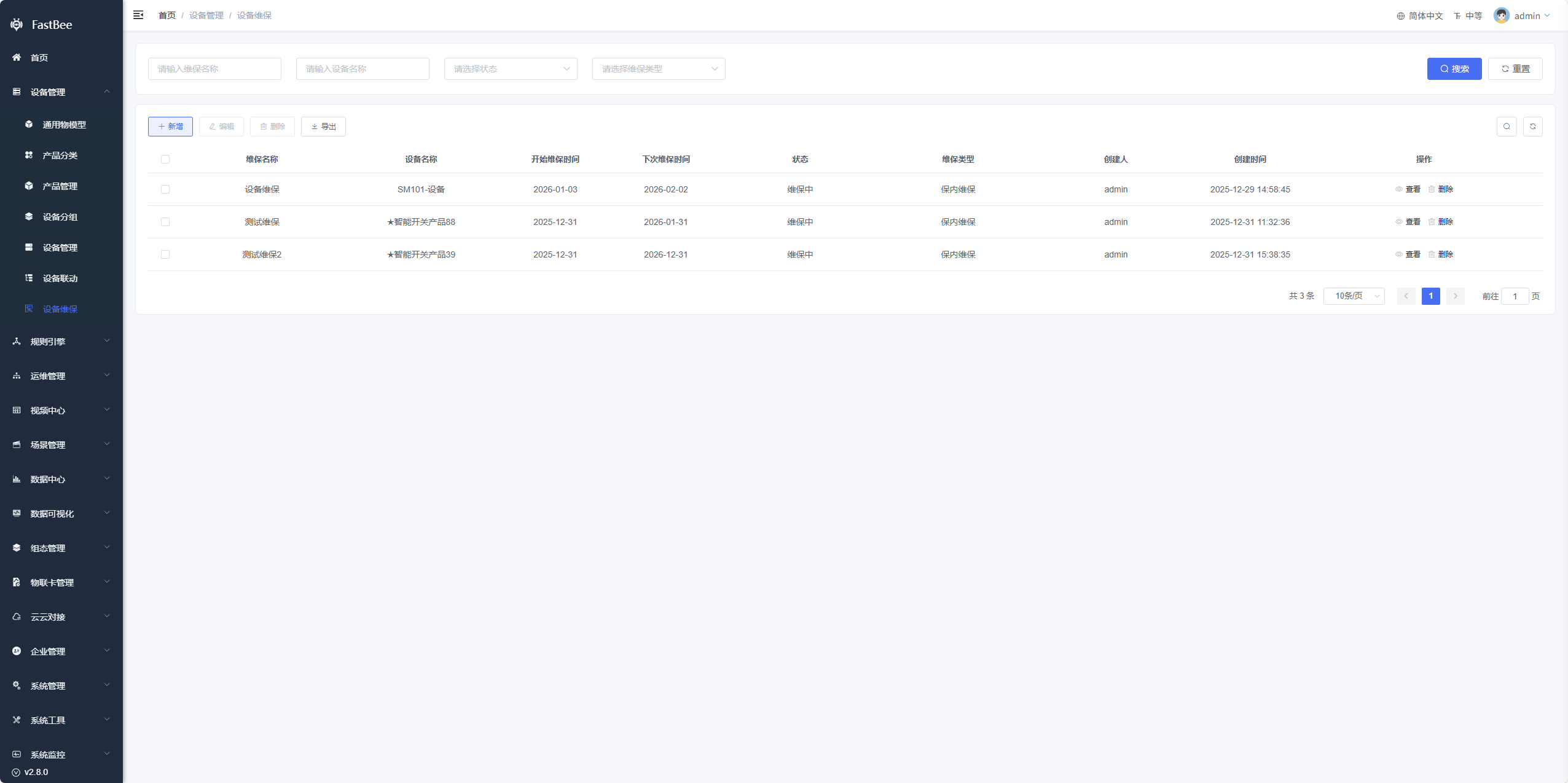Click the admin avatar icon
Screen dimensions: 1568x783
point(1501,15)
